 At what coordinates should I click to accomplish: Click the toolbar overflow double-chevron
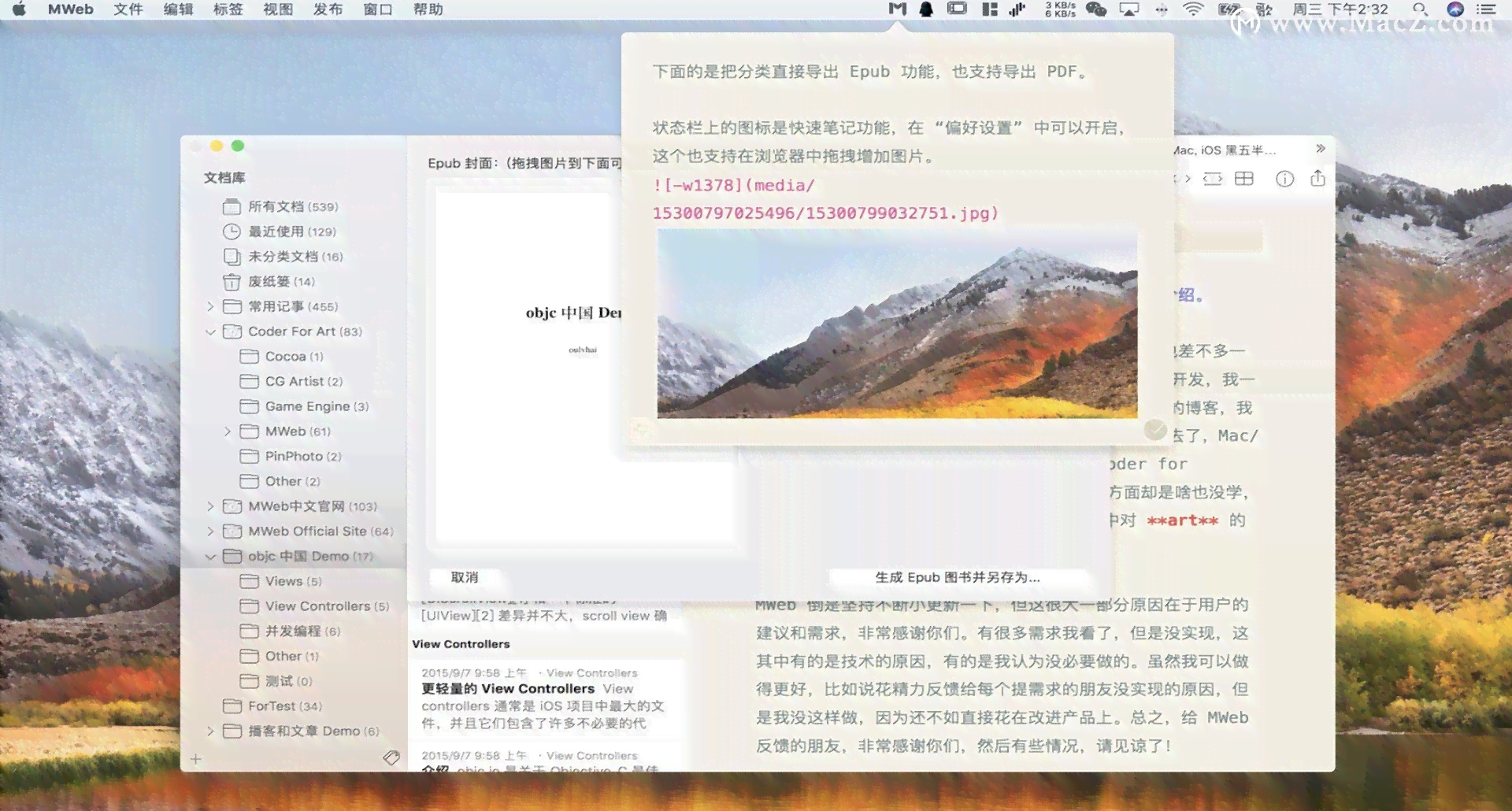(x=1321, y=149)
